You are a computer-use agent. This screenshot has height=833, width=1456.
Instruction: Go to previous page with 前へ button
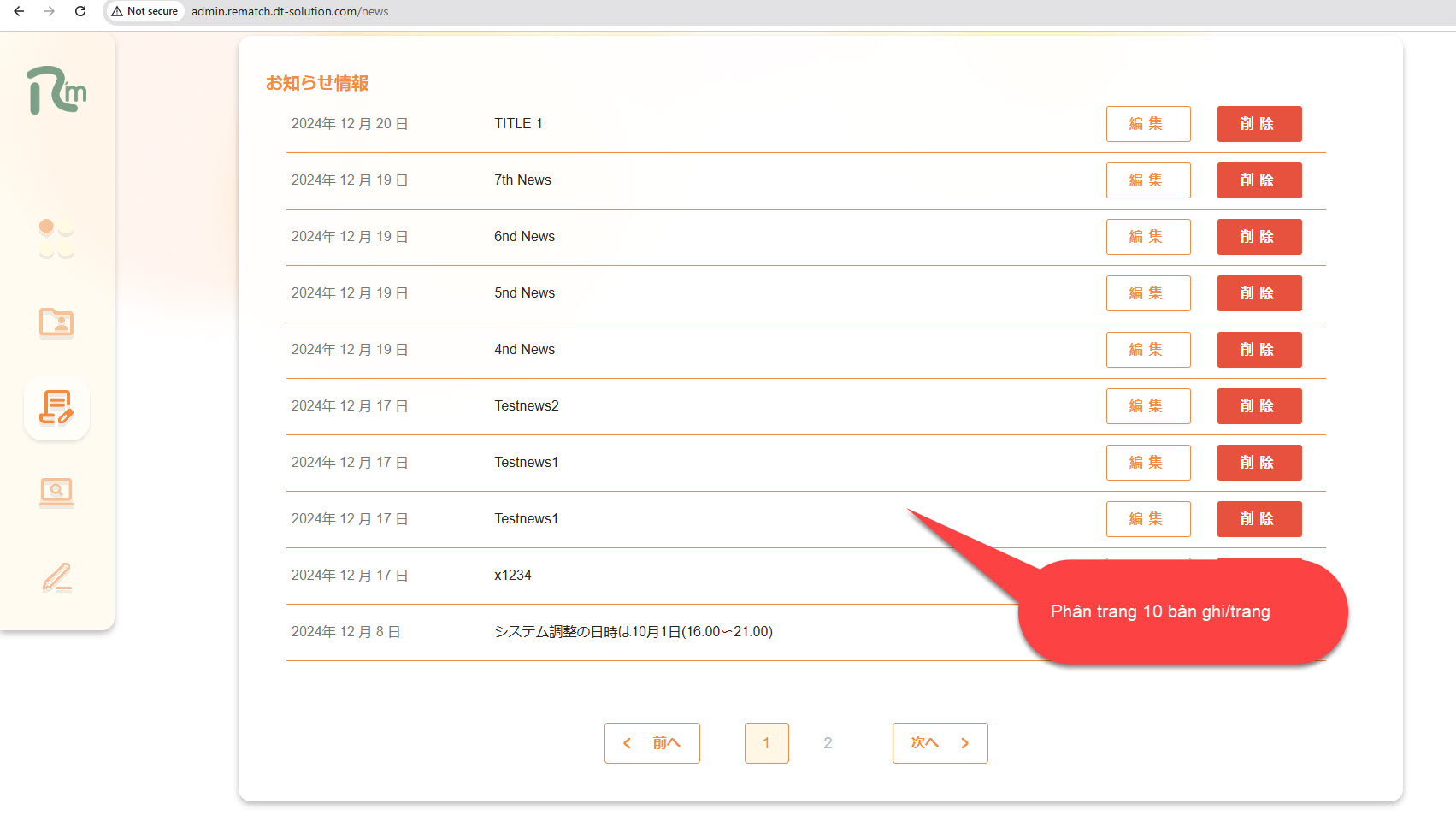click(651, 743)
